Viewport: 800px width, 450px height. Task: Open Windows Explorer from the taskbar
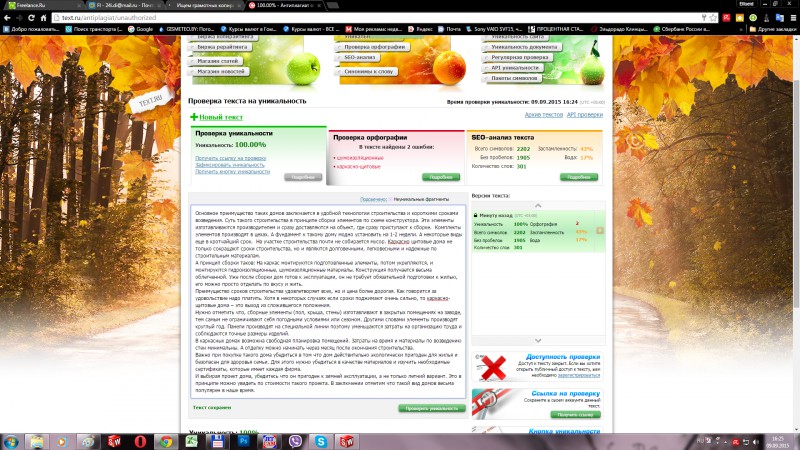coord(36,441)
